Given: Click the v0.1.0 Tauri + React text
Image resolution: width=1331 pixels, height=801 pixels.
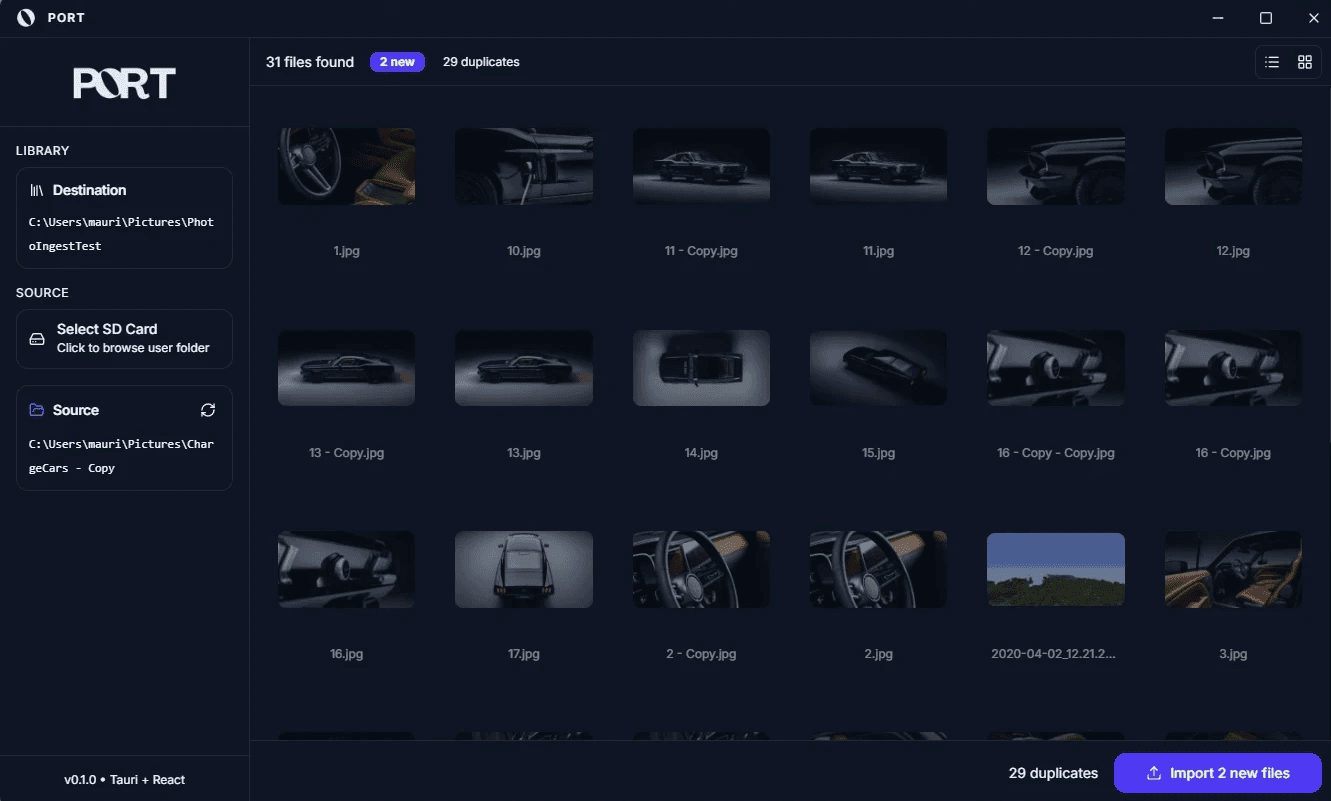Looking at the screenshot, I should pyautogui.click(x=124, y=780).
